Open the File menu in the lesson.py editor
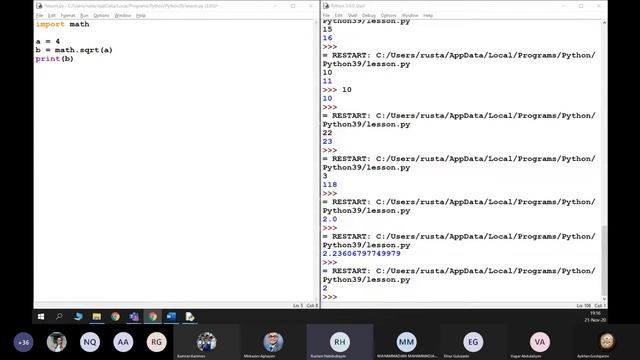The image size is (640, 360). coord(40,16)
